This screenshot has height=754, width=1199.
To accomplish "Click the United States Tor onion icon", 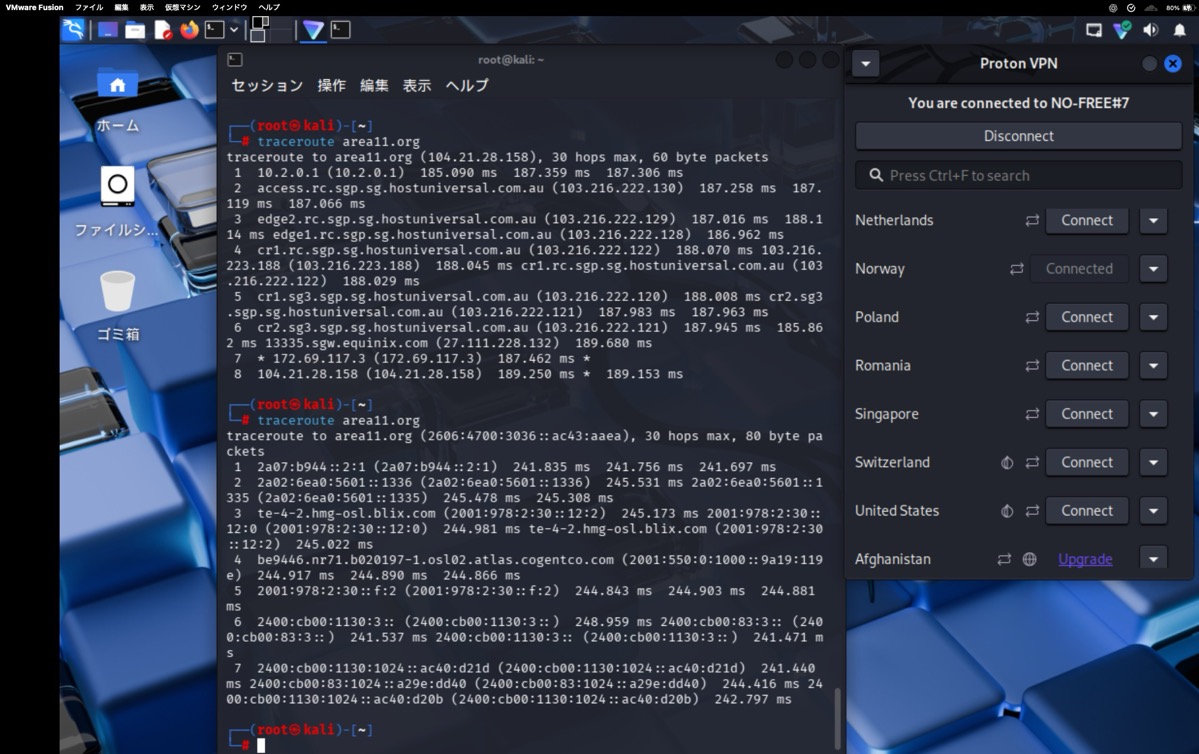I will click(1007, 511).
